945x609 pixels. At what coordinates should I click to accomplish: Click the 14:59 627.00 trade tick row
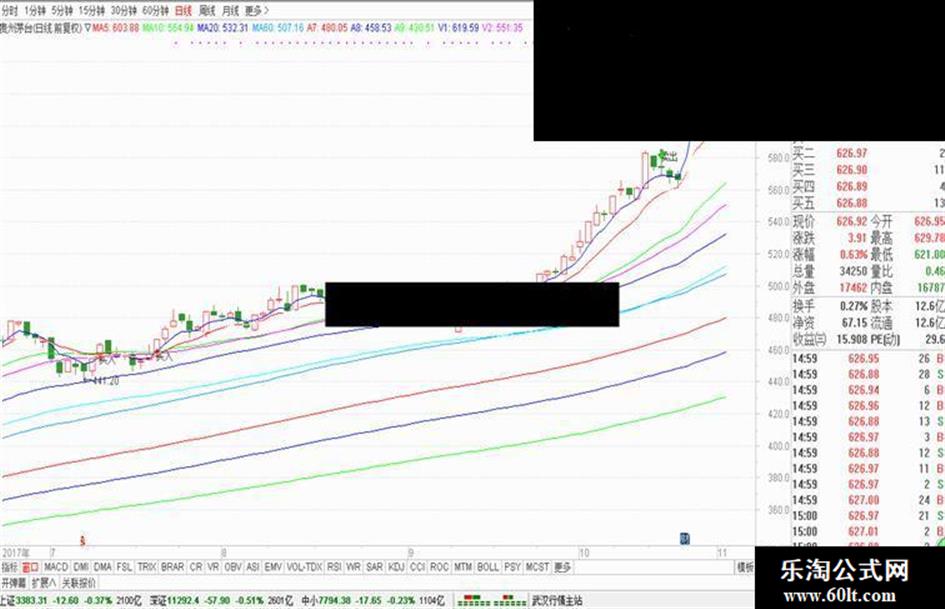[868, 500]
